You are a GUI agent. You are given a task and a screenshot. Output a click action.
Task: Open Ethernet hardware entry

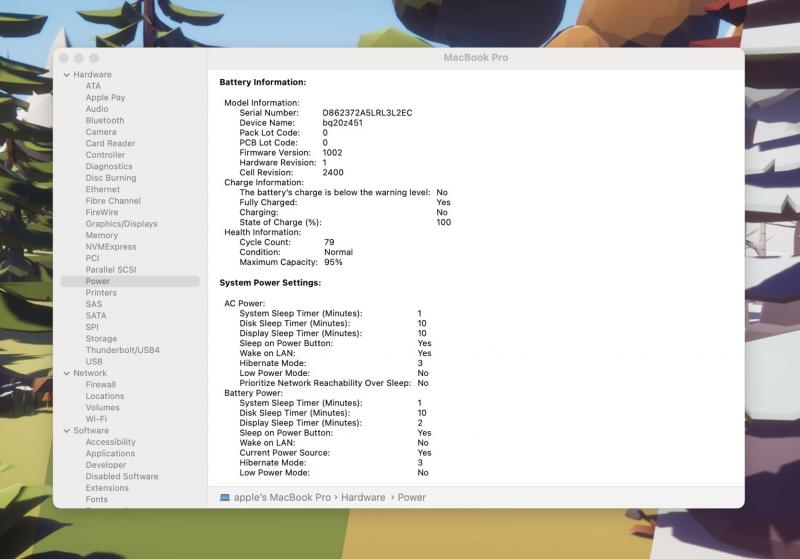[103, 189]
